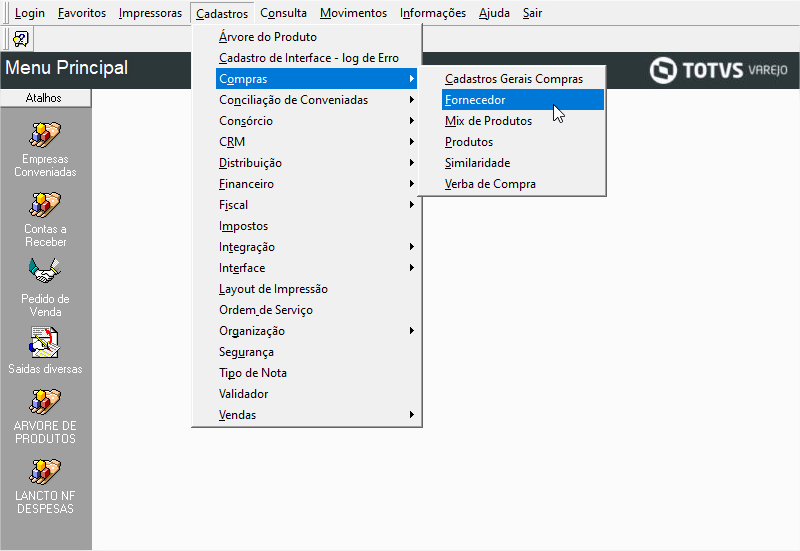The image size is (800, 551).
Task: Select Verba de Compra option
Action: 490,184
